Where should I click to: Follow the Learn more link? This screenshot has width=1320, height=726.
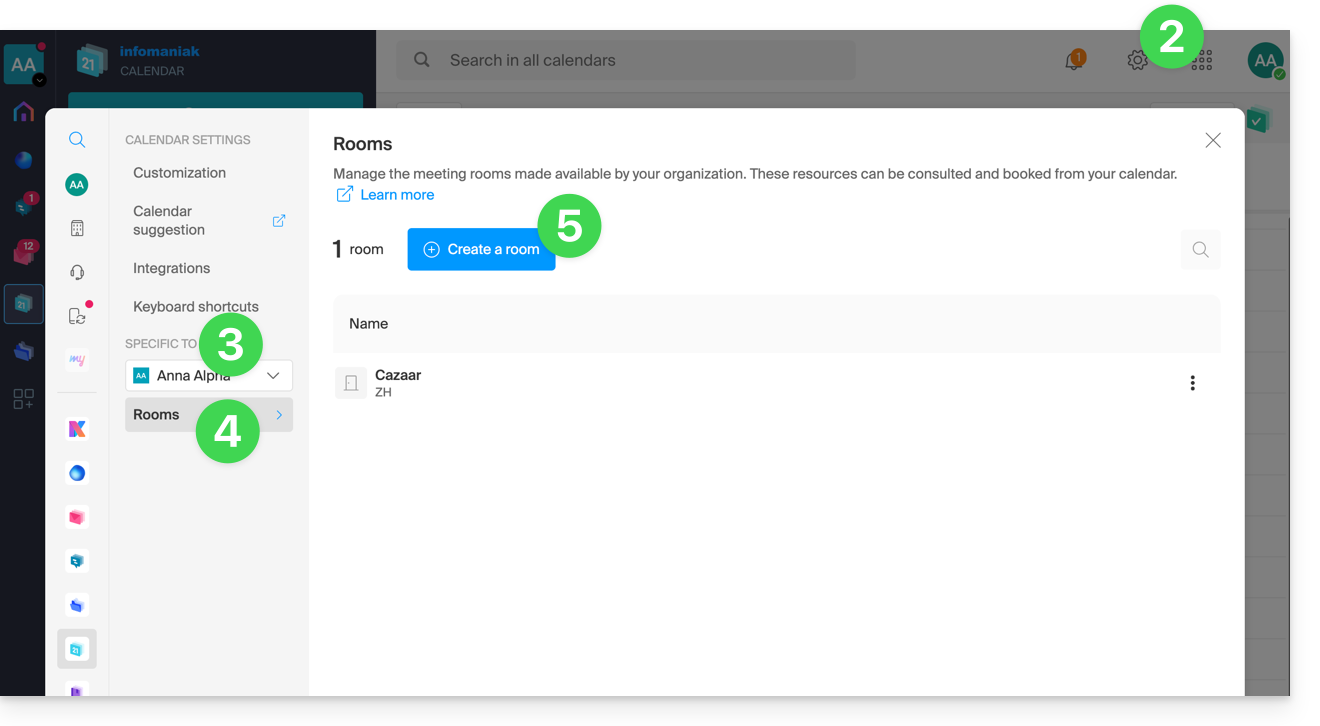(x=397, y=195)
